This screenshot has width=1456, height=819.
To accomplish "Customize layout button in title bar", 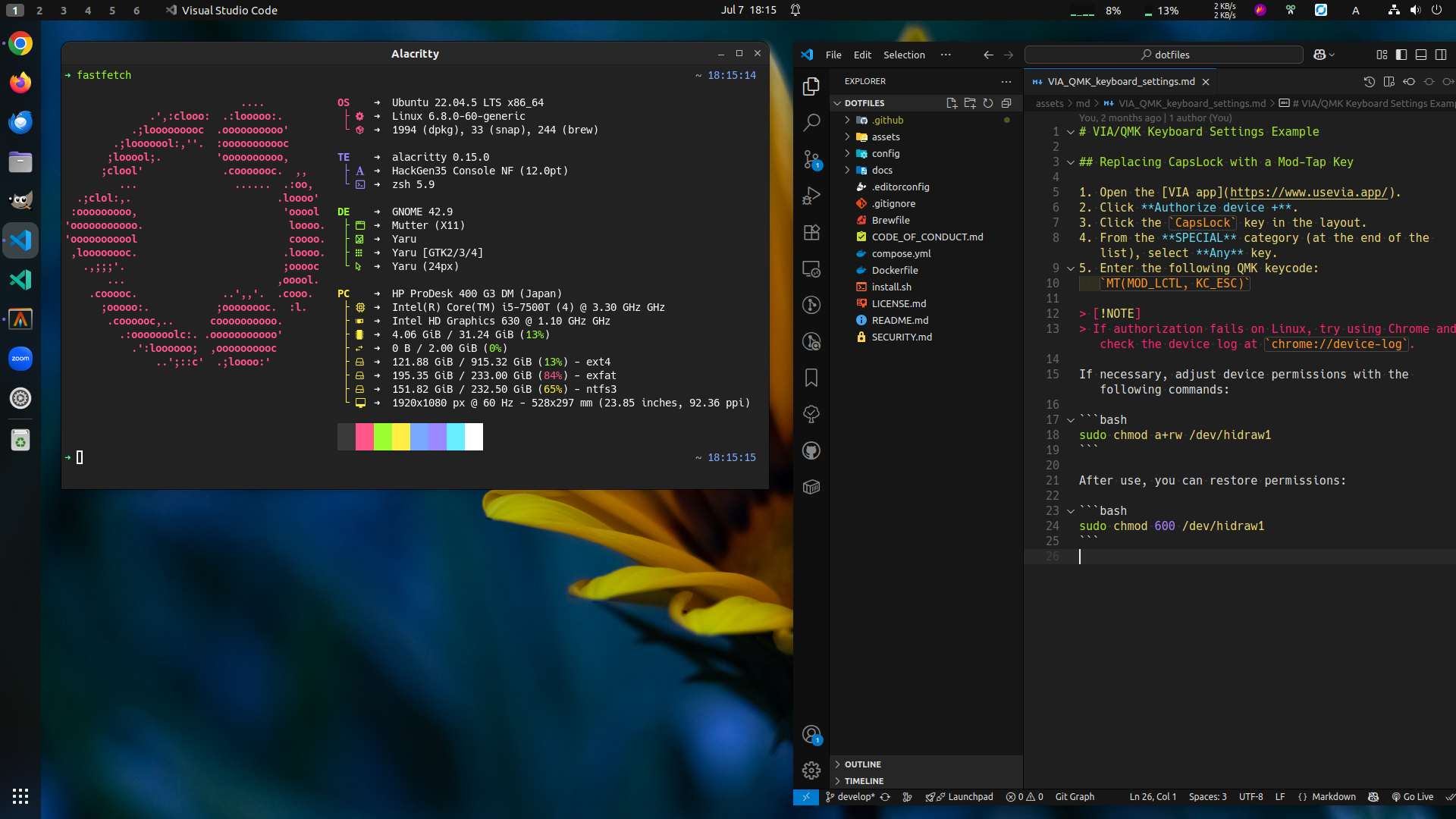I will tap(1382, 55).
